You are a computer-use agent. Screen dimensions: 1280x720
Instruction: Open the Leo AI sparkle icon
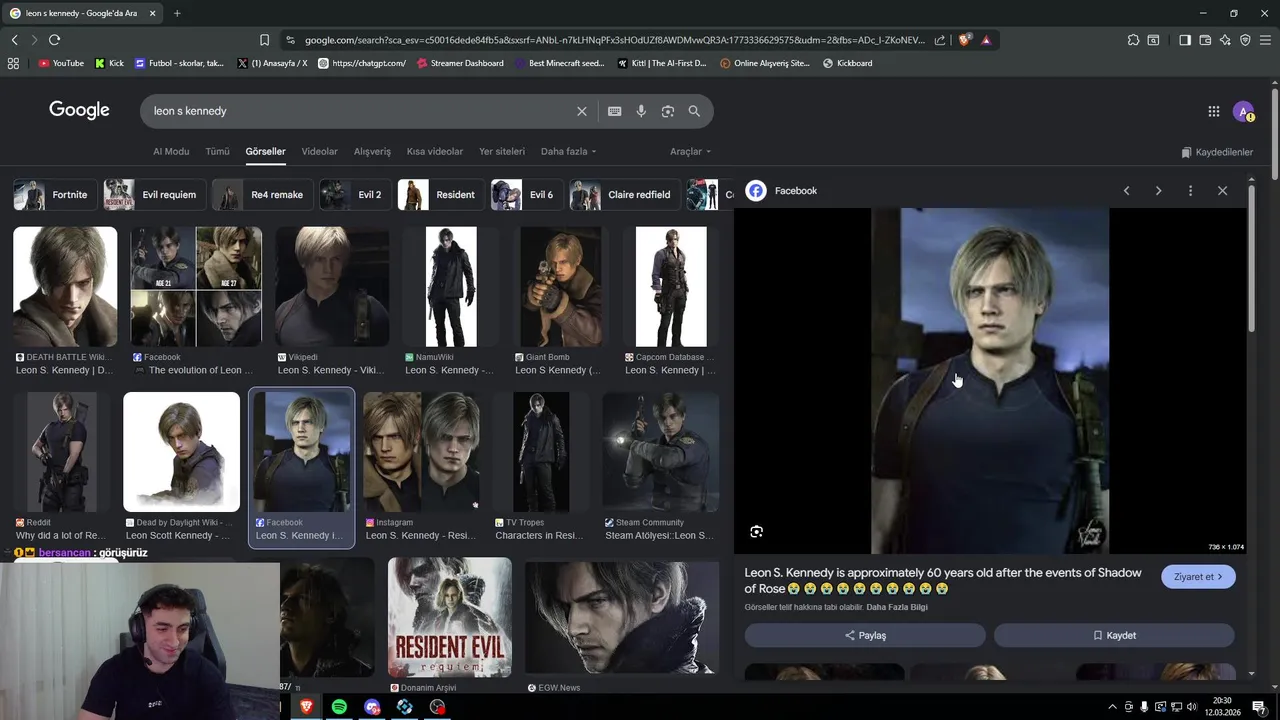click(1225, 40)
